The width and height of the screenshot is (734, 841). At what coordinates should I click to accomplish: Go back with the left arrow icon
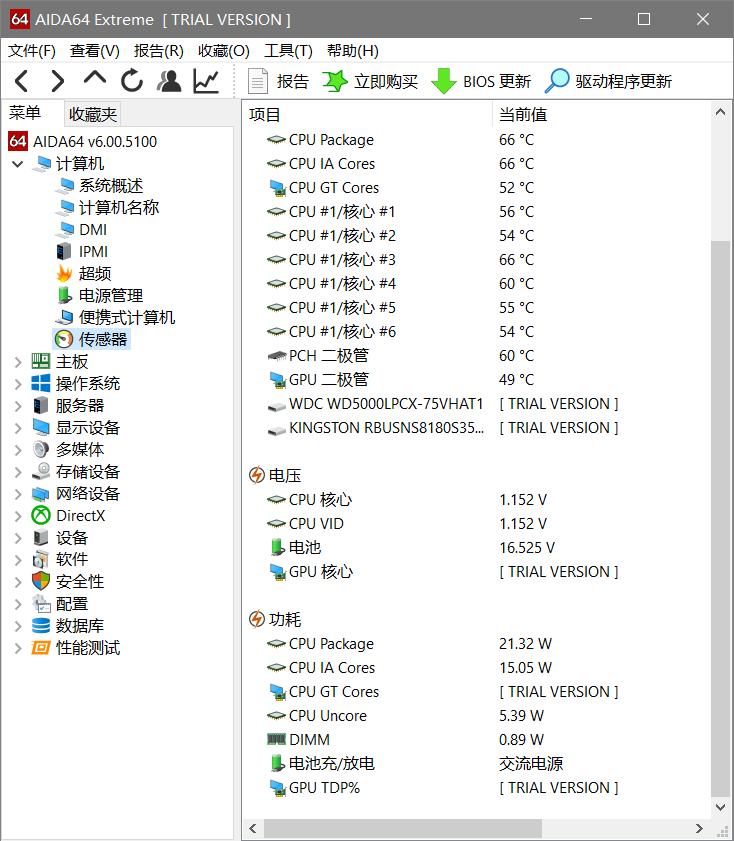[21, 81]
